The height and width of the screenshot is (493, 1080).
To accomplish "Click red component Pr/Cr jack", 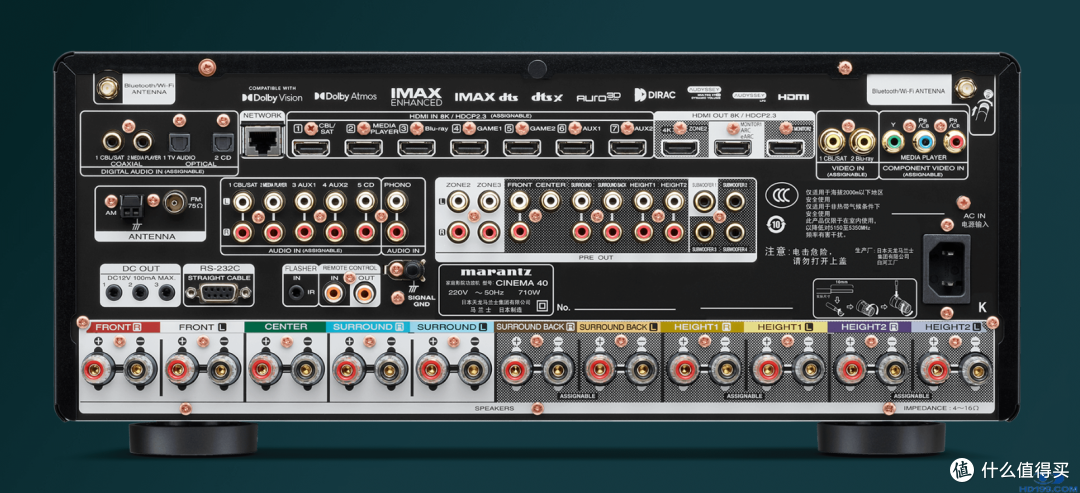I will [955, 143].
